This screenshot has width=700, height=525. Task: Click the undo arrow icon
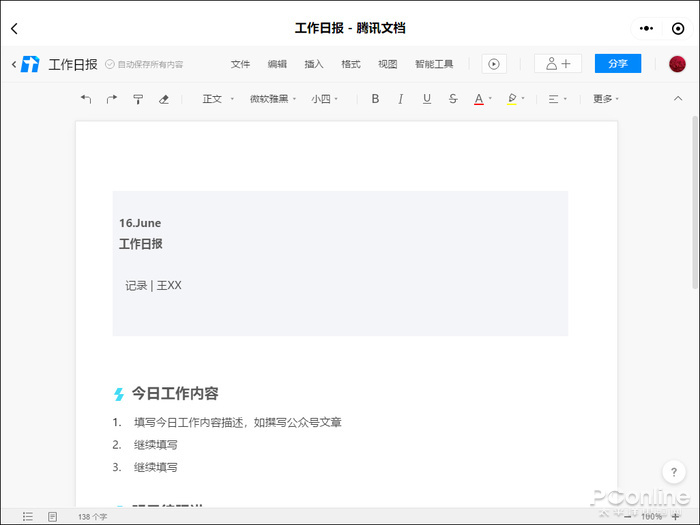click(x=86, y=99)
